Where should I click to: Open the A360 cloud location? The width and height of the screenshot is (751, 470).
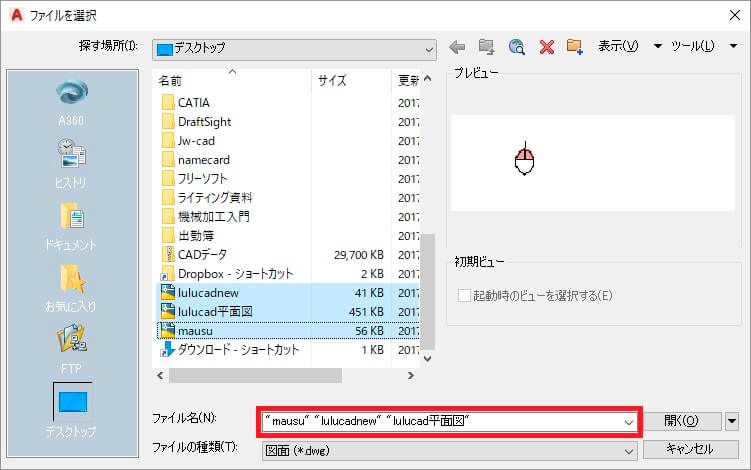71,101
